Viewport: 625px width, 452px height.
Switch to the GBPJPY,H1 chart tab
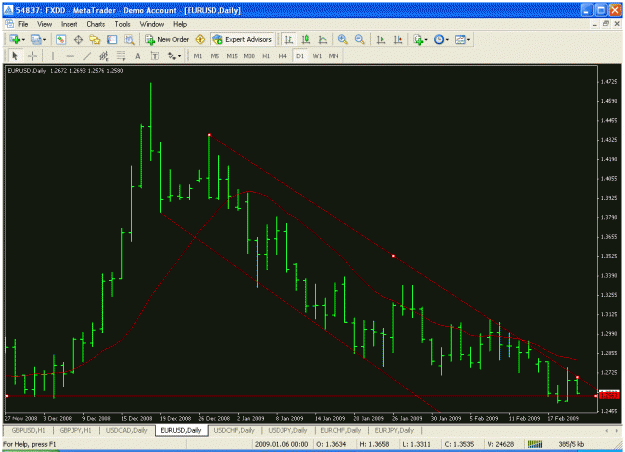point(75,430)
